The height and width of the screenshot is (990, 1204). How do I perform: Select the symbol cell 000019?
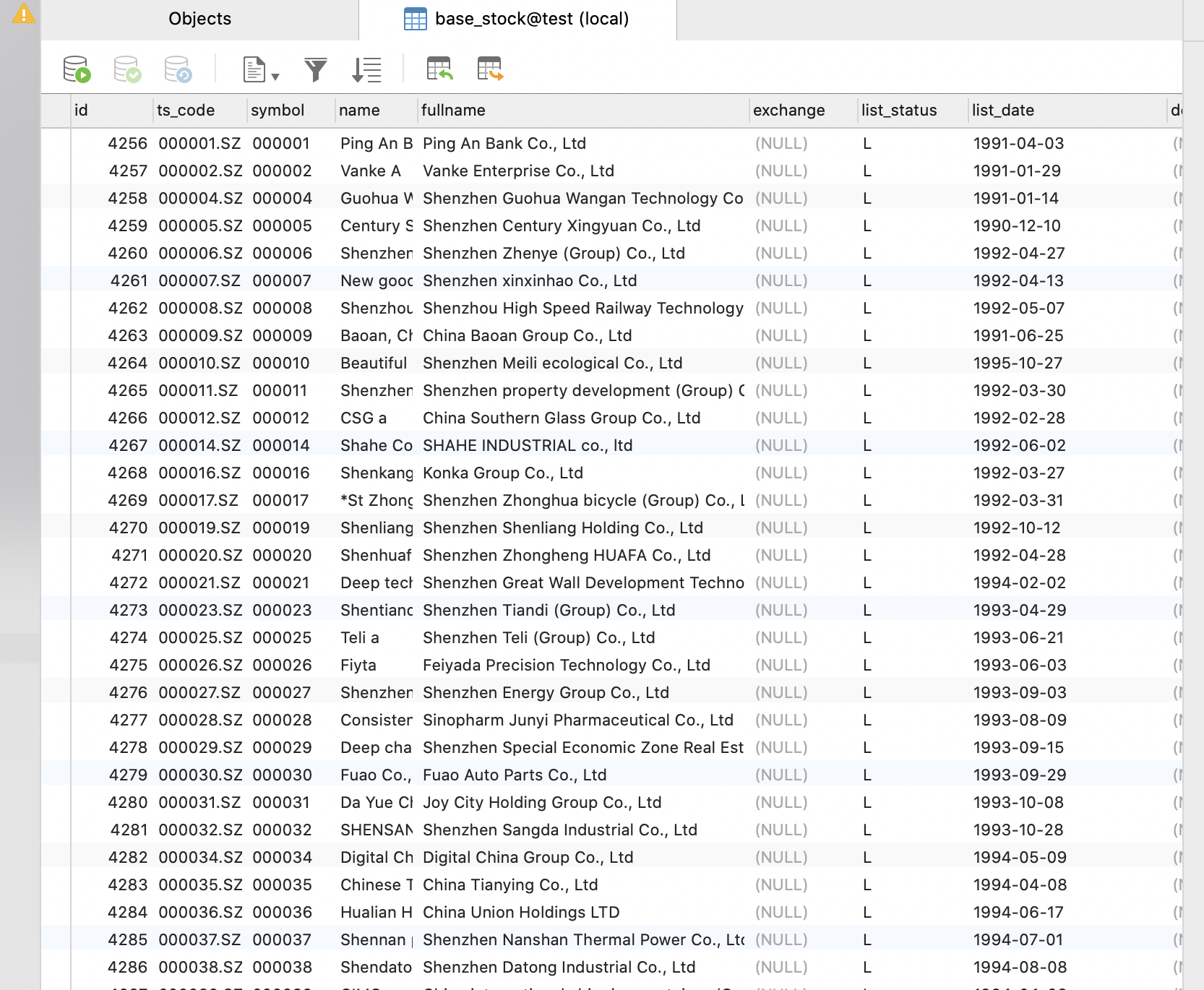tap(291, 528)
